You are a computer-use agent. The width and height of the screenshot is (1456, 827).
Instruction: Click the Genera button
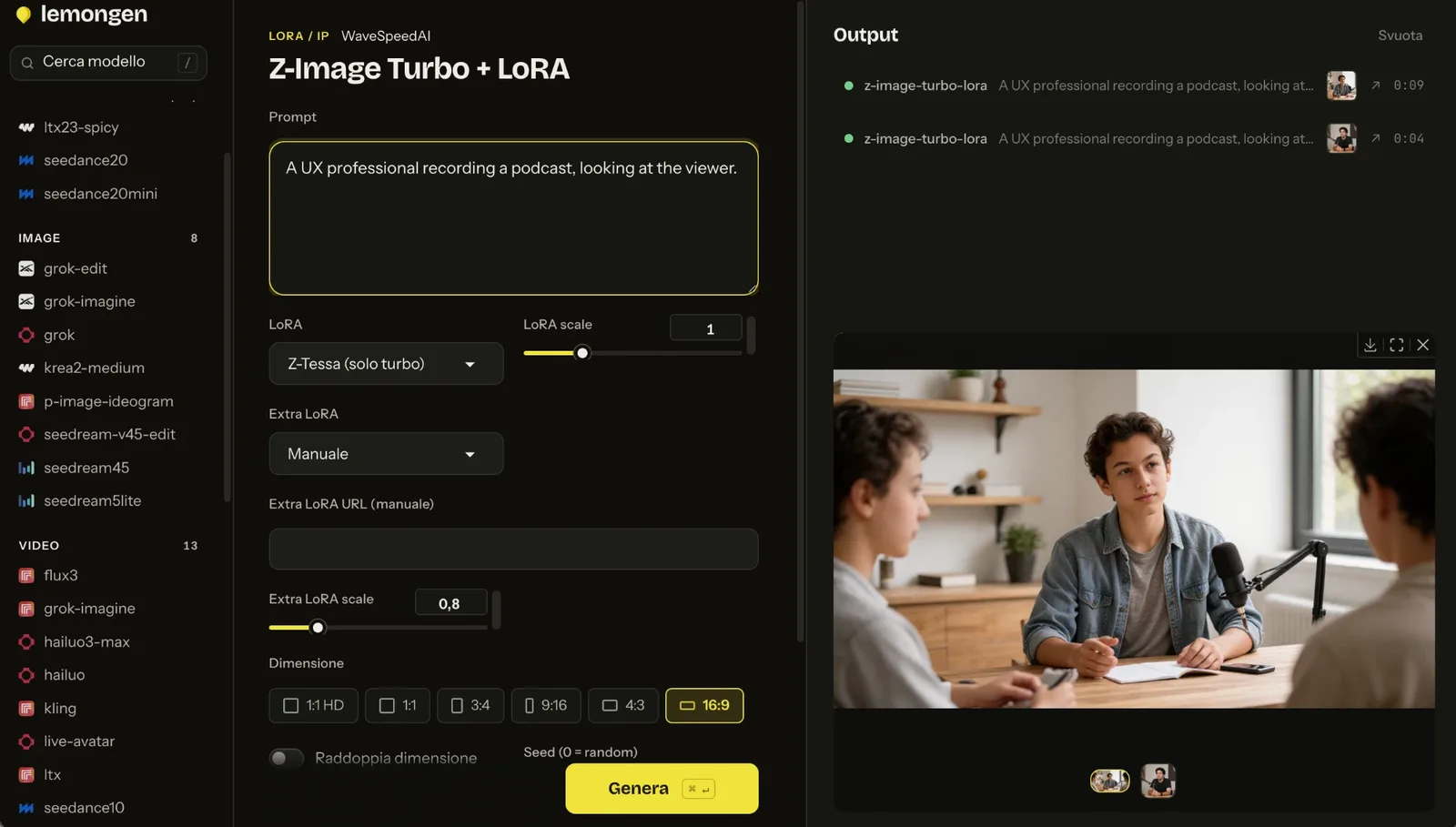point(662,789)
